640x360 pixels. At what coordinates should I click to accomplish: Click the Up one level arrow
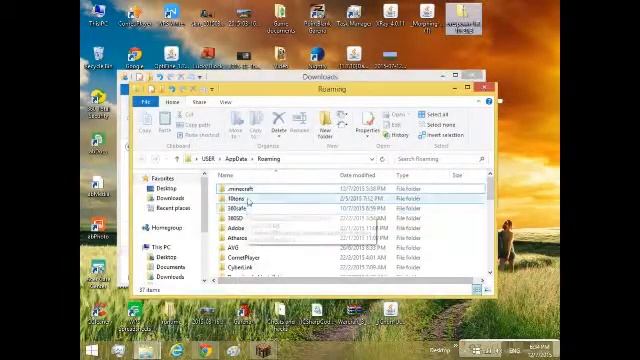click(x=177, y=159)
